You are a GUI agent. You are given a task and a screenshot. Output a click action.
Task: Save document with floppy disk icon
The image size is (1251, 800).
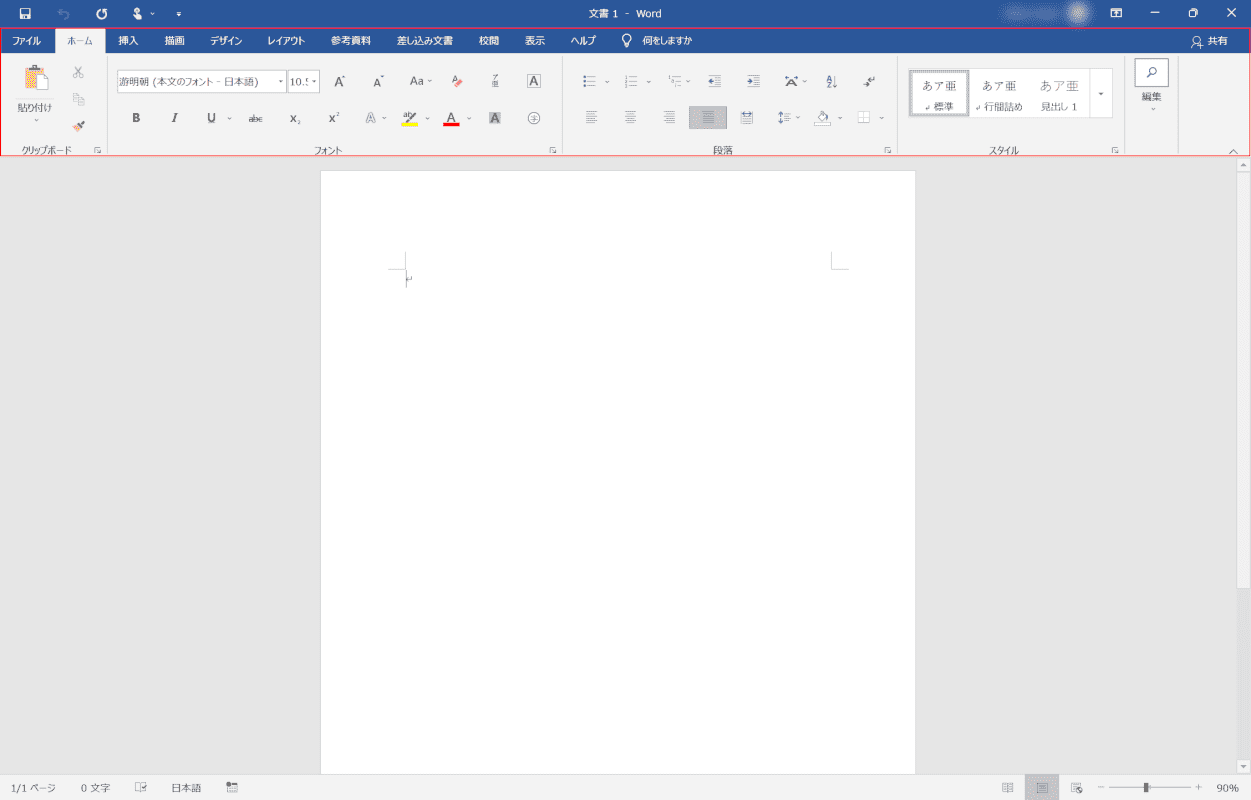coord(25,14)
